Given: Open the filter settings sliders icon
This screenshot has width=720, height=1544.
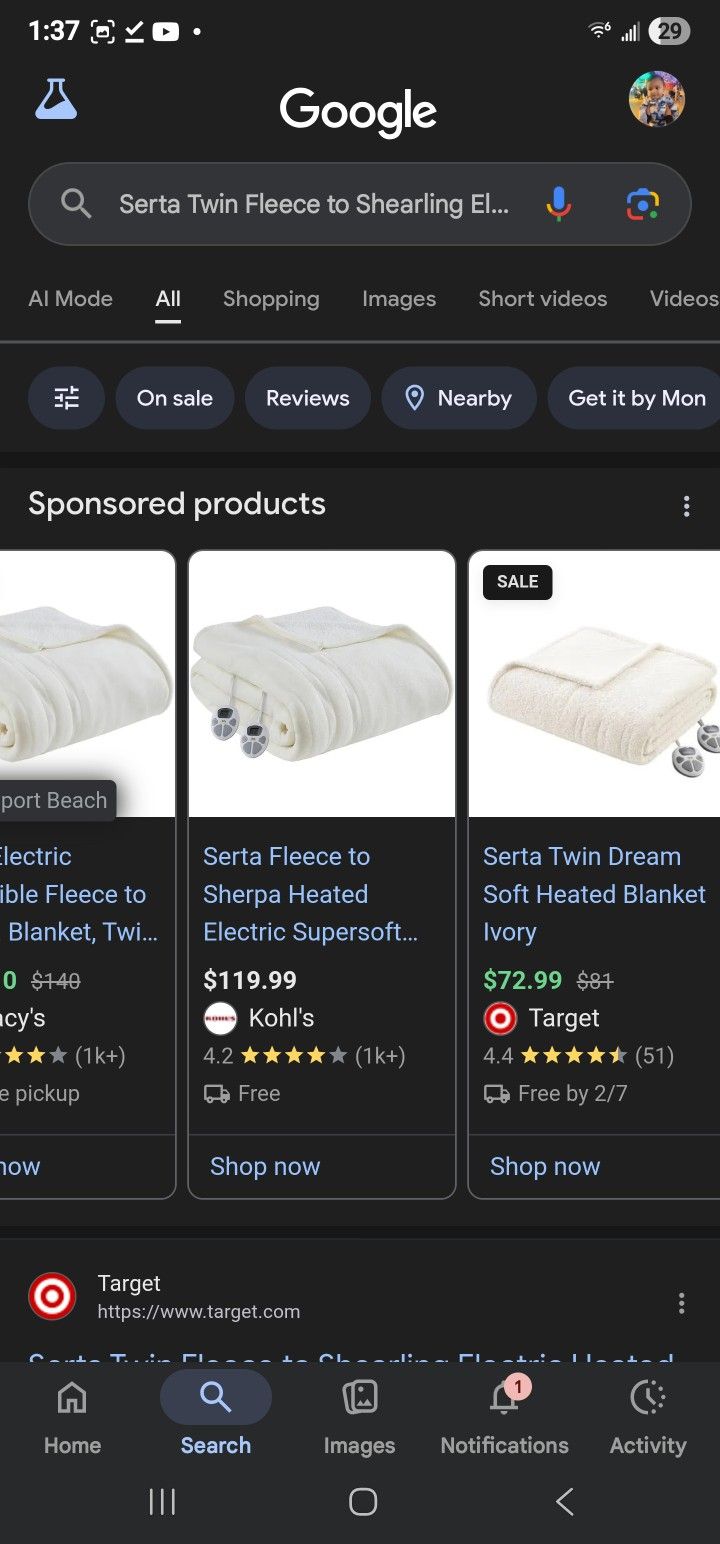Looking at the screenshot, I should click(x=66, y=398).
